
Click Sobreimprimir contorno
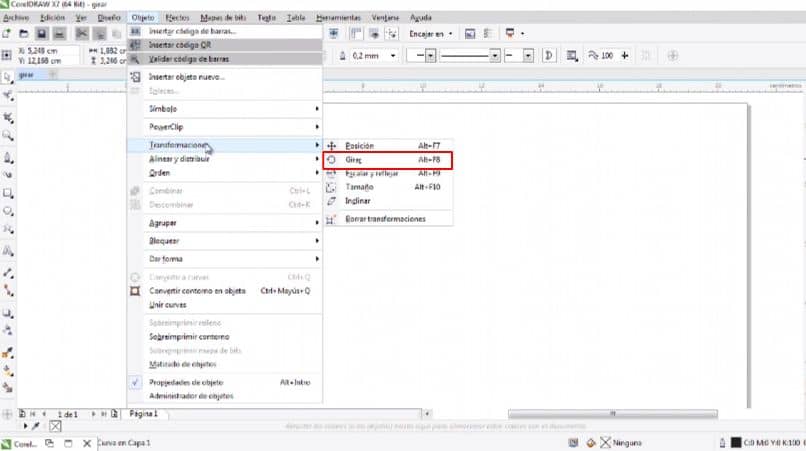click(x=225, y=337)
